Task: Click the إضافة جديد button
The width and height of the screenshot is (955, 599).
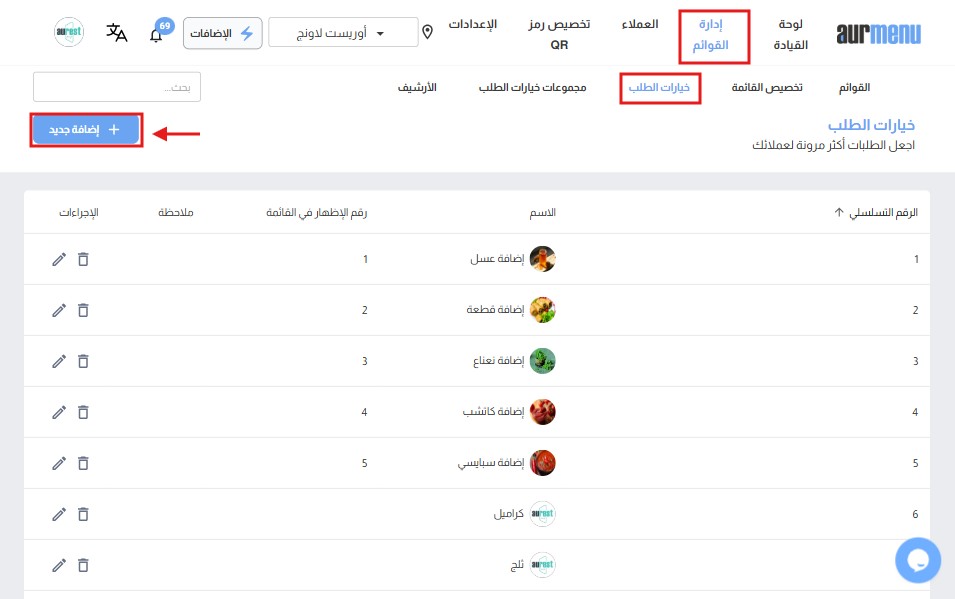Action: (x=86, y=130)
